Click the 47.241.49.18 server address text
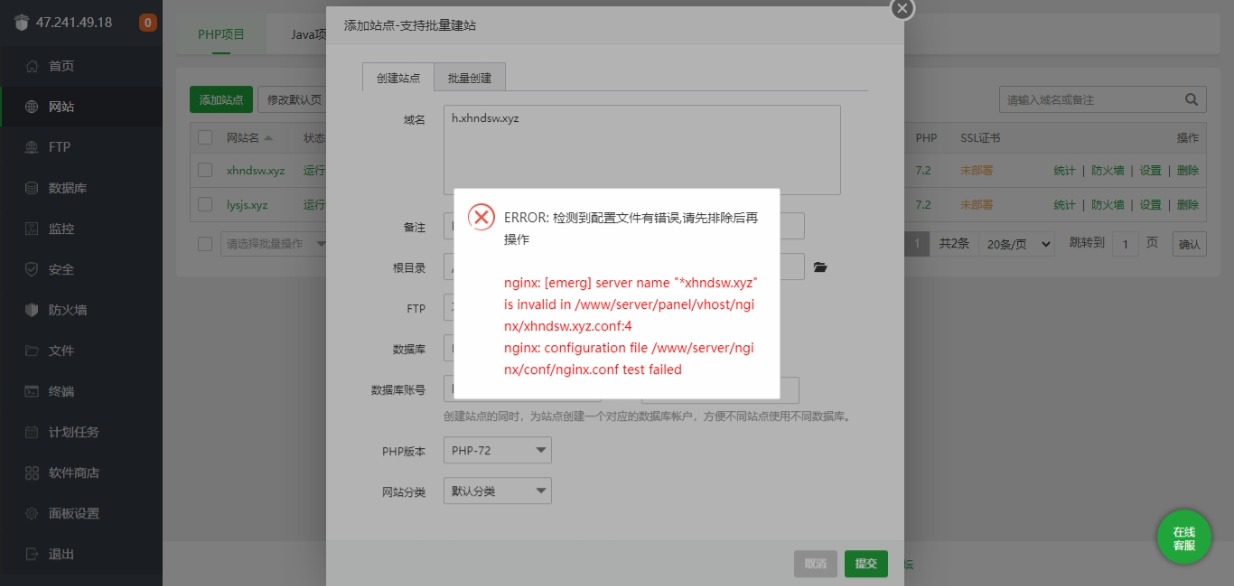The image size is (1234, 586). coord(75,23)
